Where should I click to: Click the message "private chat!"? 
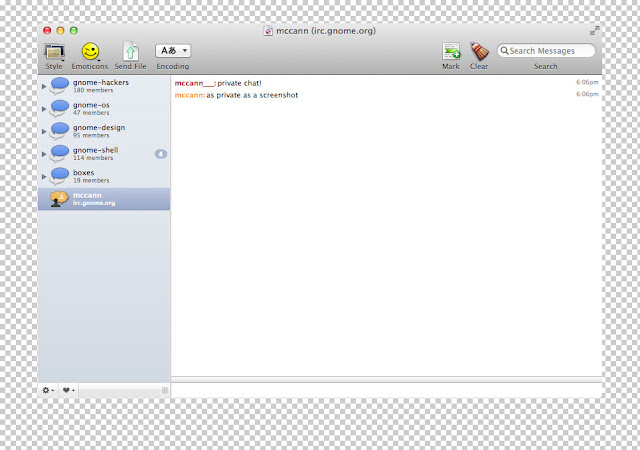point(239,83)
